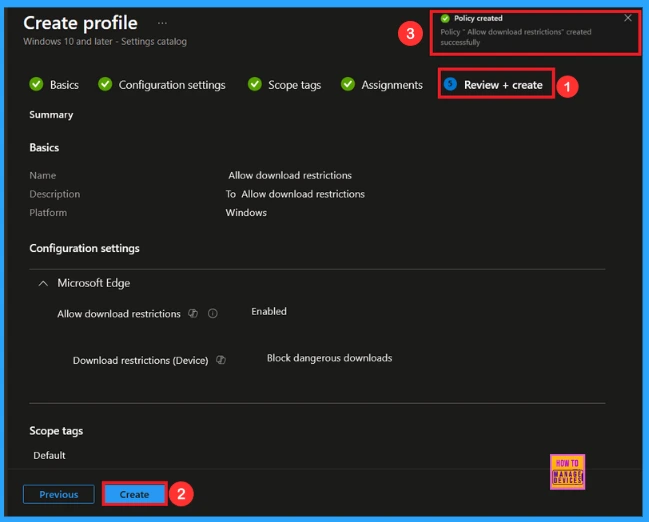Select the name value Allow download restrictions
This screenshot has width=649, height=522.
290,176
